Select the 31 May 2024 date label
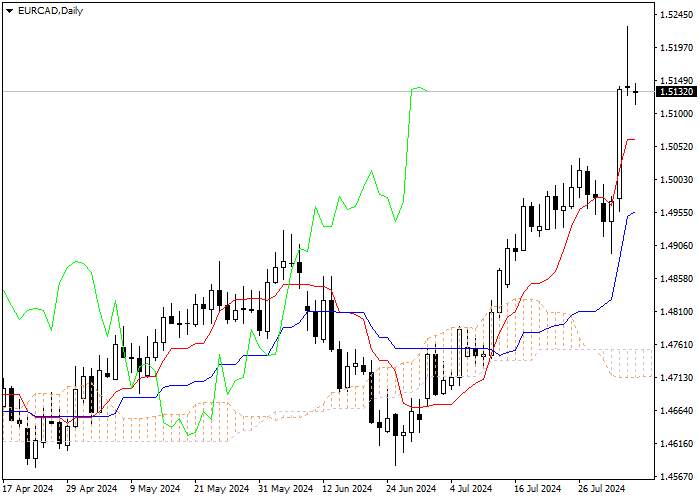The width and height of the screenshot is (700, 500). [x=286, y=489]
